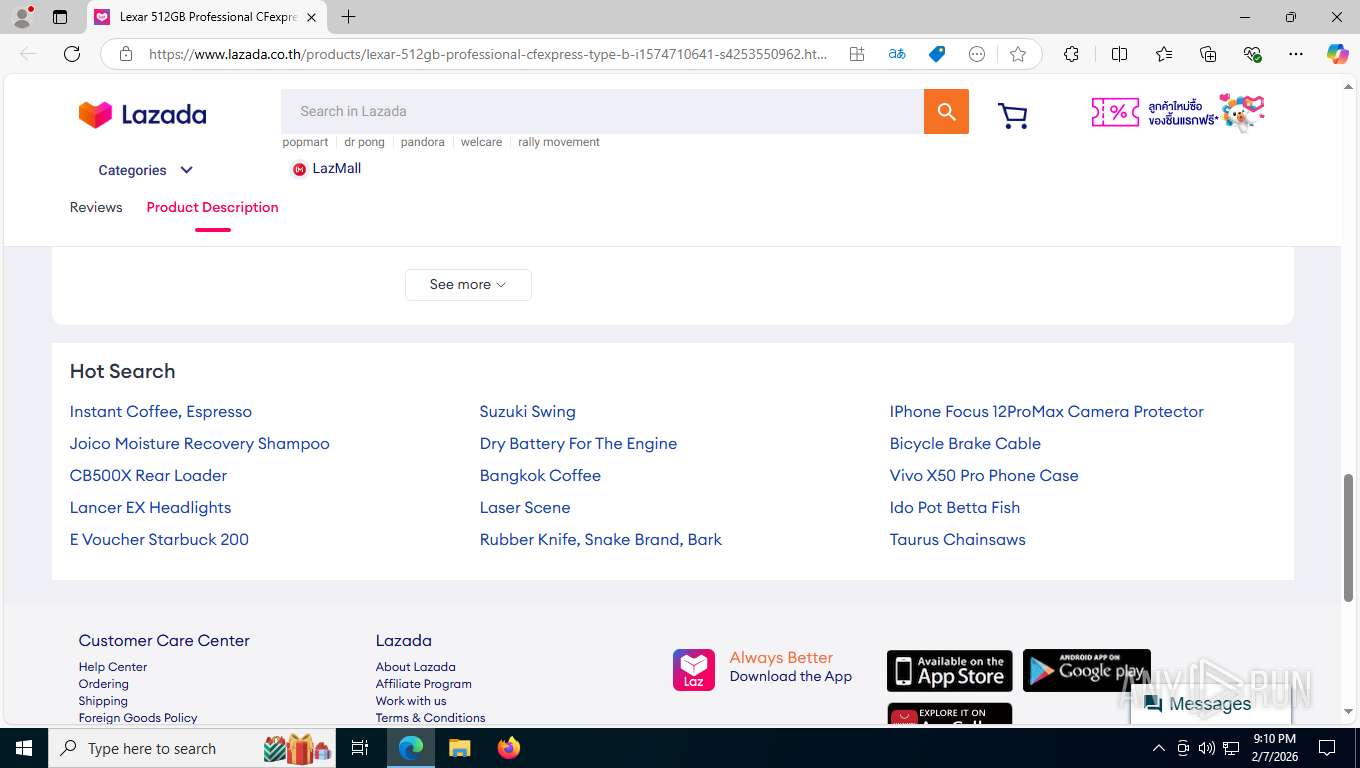Focus the Search in Lazada field
The image size is (1360, 768).
[602, 111]
